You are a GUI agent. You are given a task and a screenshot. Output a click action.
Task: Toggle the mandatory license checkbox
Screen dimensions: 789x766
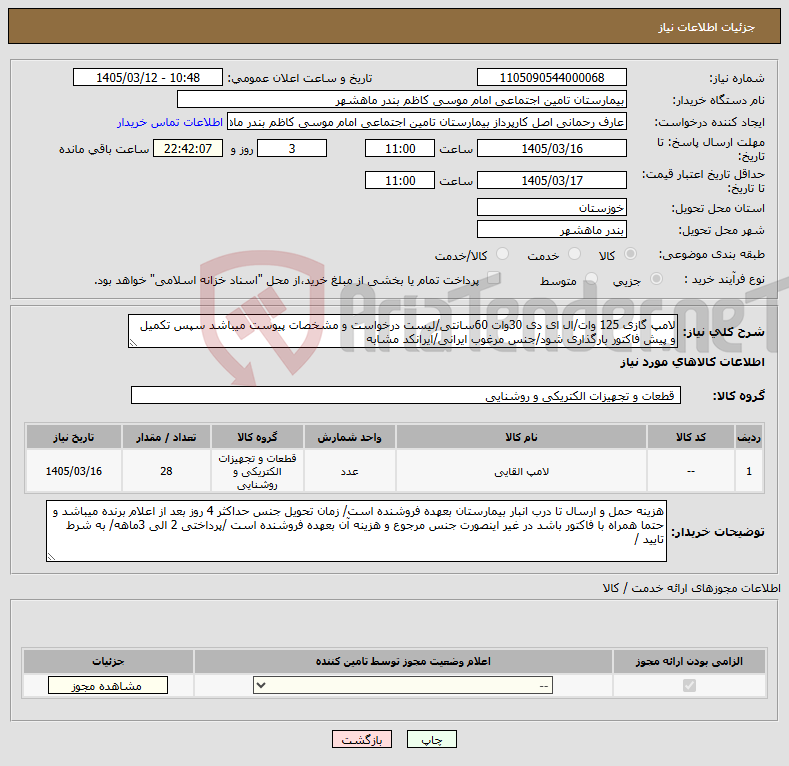(689, 685)
